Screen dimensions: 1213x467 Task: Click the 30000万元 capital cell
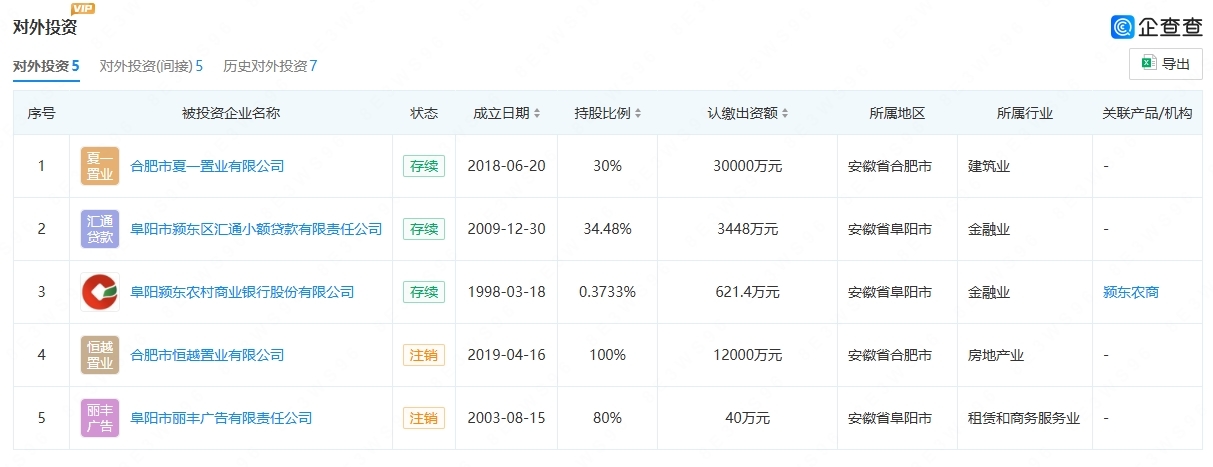748,166
